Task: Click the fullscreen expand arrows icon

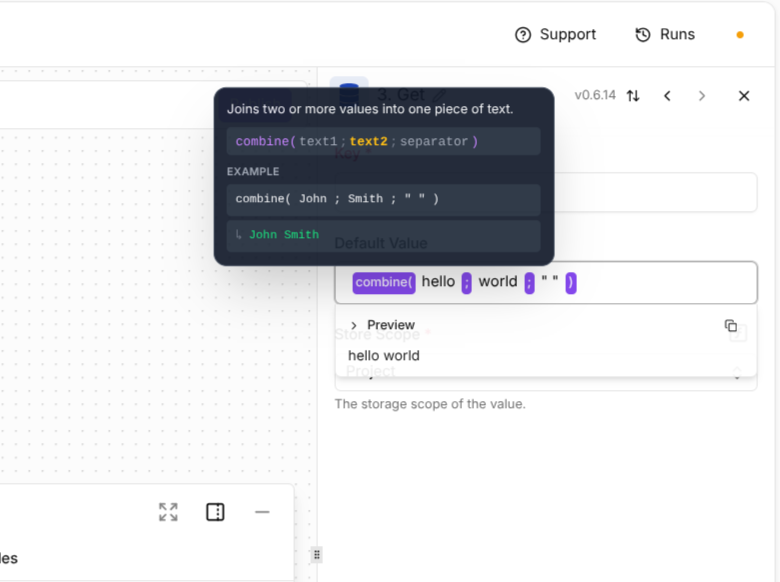Action: [x=168, y=512]
